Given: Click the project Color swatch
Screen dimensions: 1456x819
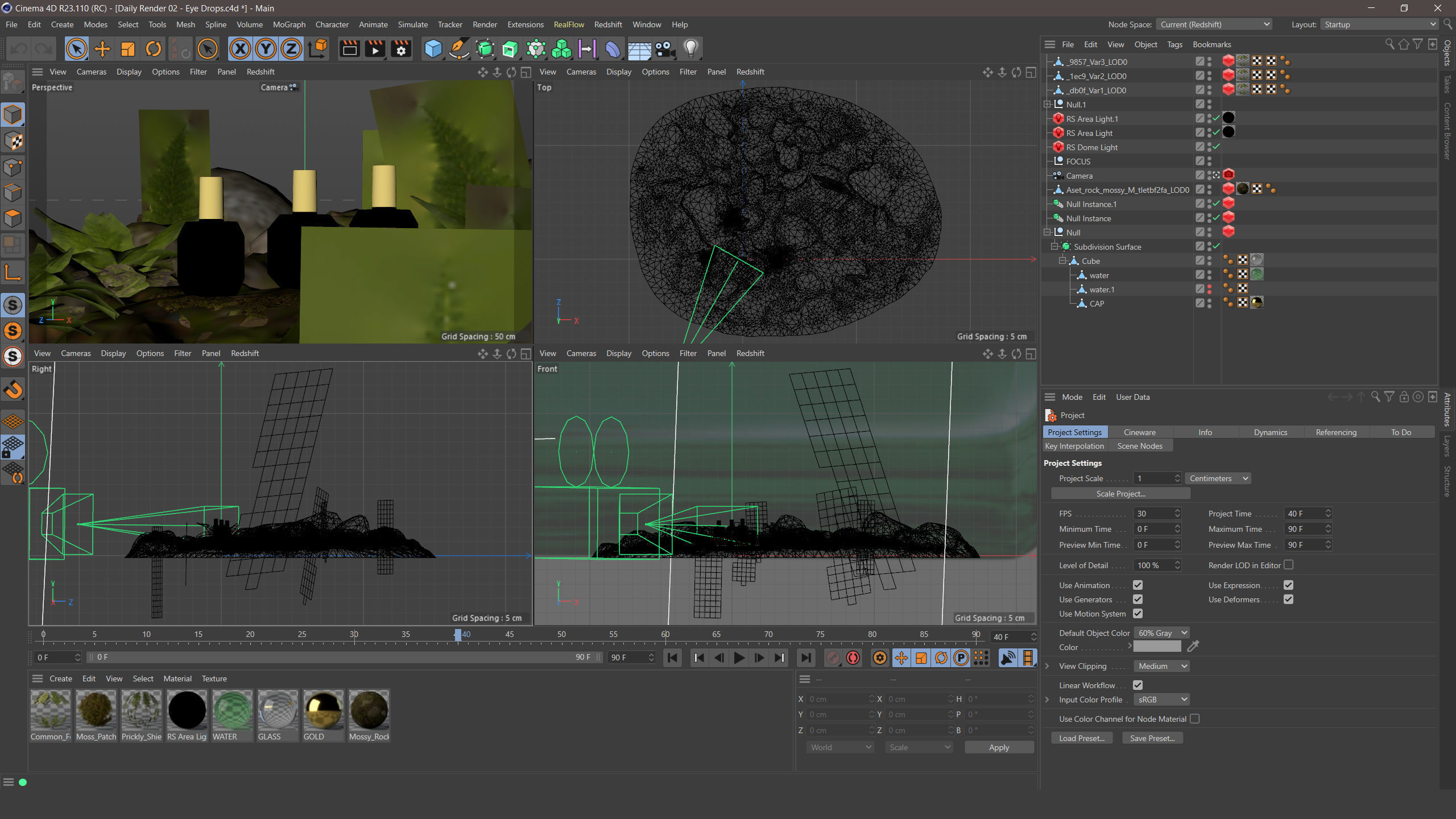Looking at the screenshot, I should pyautogui.click(x=1157, y=647).
